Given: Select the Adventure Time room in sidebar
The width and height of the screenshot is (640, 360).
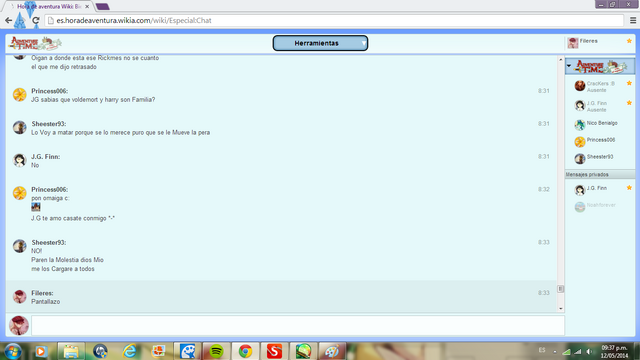Looking at the screenshot, I should click(600, 66).
